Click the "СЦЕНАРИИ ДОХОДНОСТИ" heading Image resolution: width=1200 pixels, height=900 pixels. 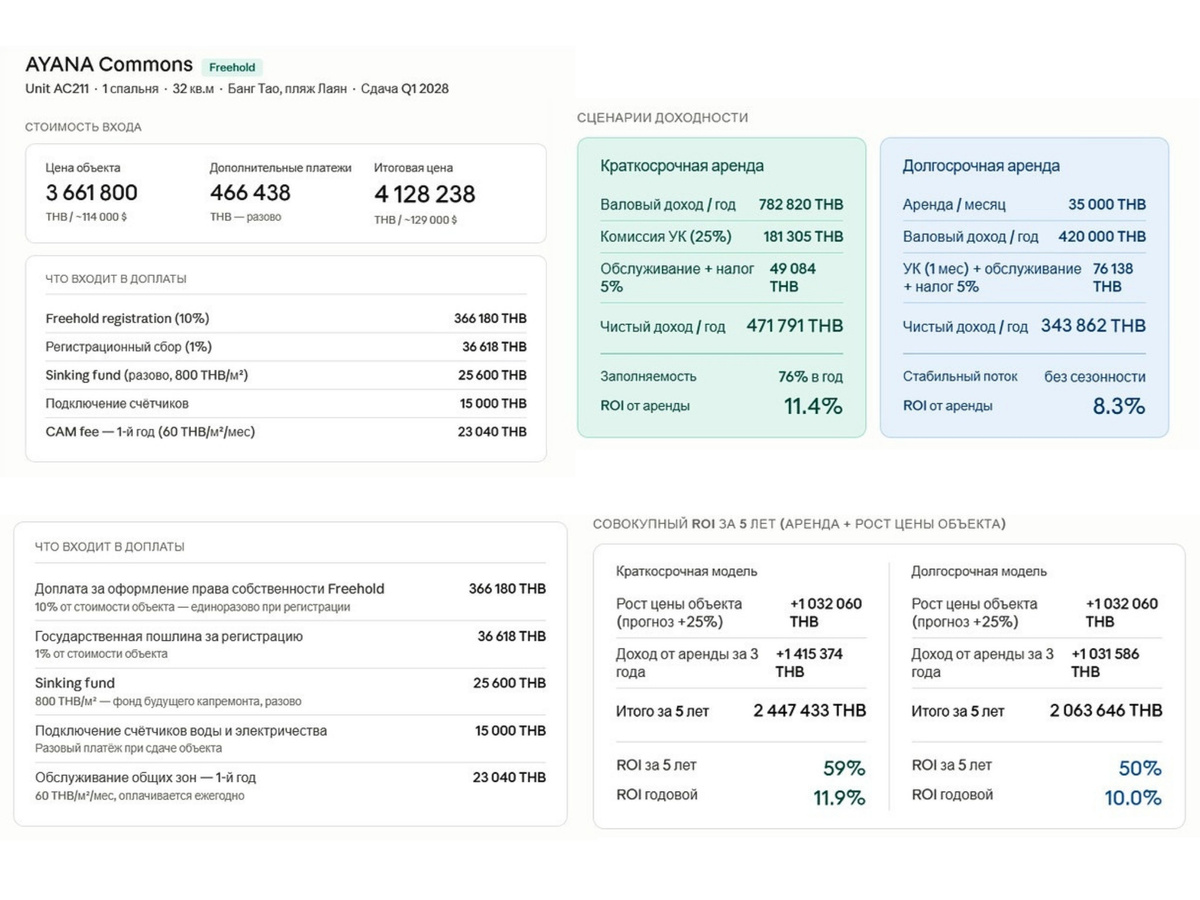662,117
